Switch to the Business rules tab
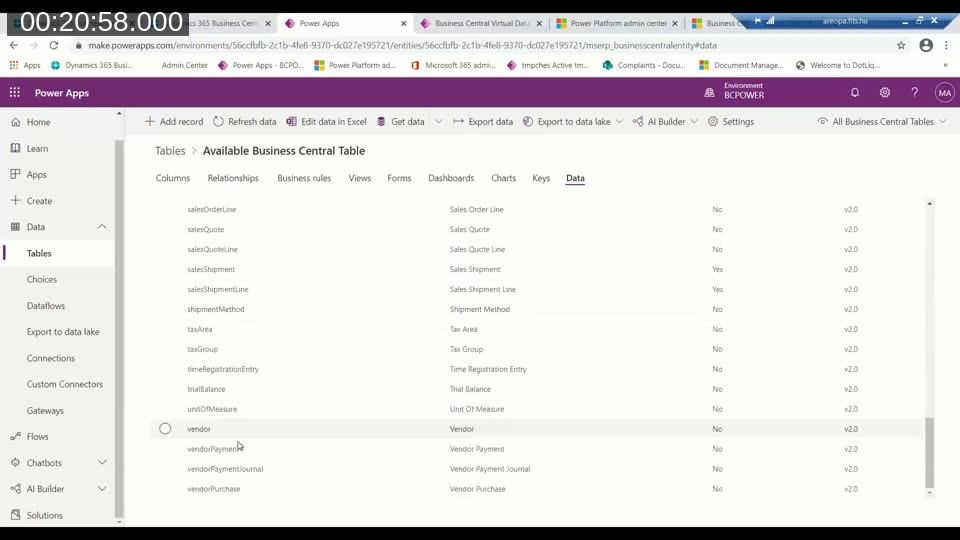The image size is (960, 540). coord(304,178)
